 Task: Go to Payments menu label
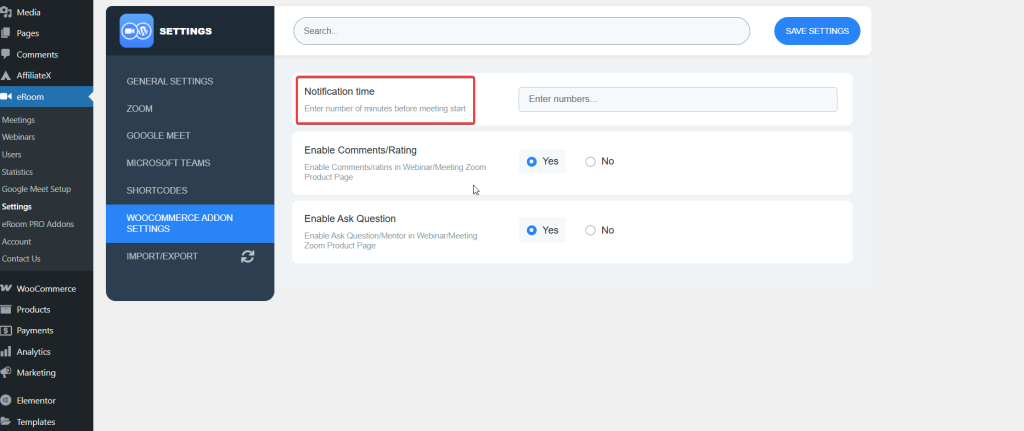pyautogui.click(x=35, y=330)
